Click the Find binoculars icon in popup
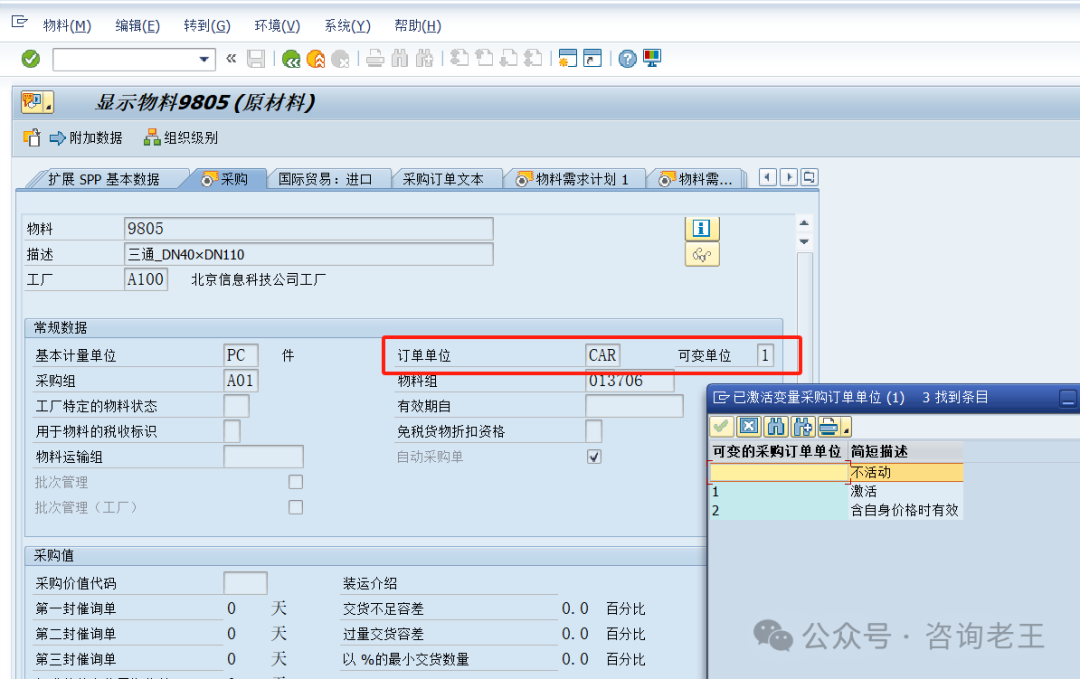 click(x=775, y=427)
